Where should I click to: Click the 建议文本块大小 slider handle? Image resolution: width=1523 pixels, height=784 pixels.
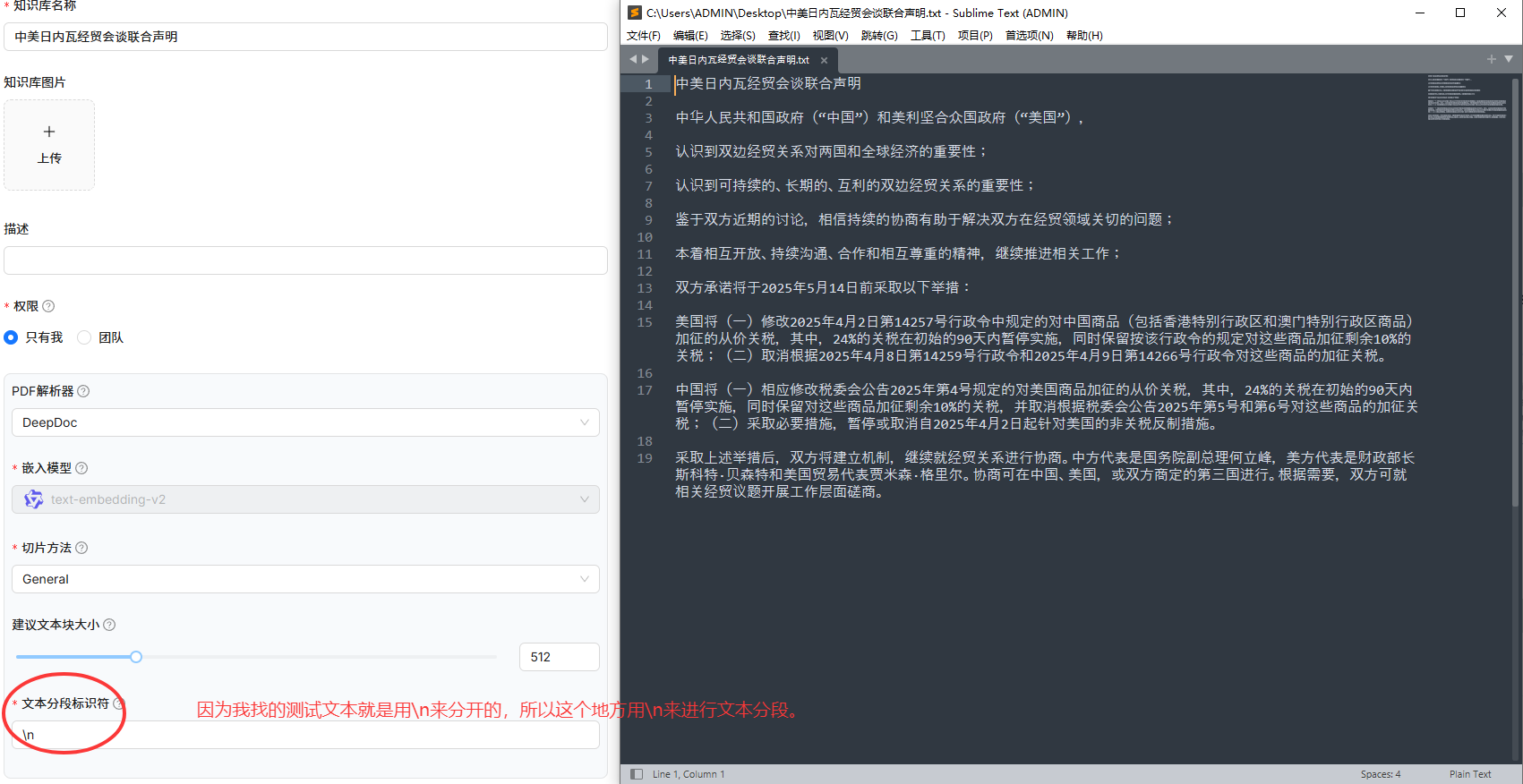[x=136, y=657]
